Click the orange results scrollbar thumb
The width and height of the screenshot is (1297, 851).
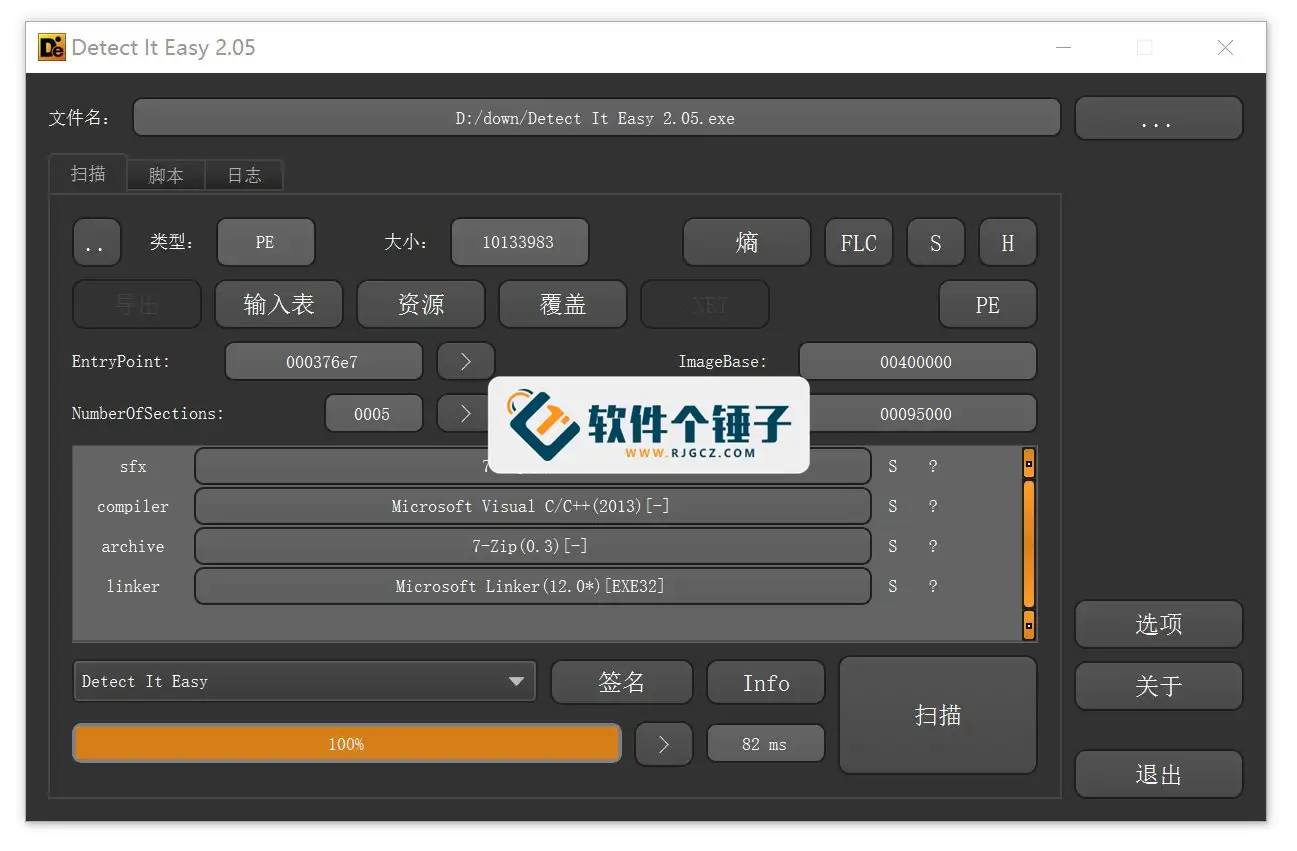[1028, 544]
